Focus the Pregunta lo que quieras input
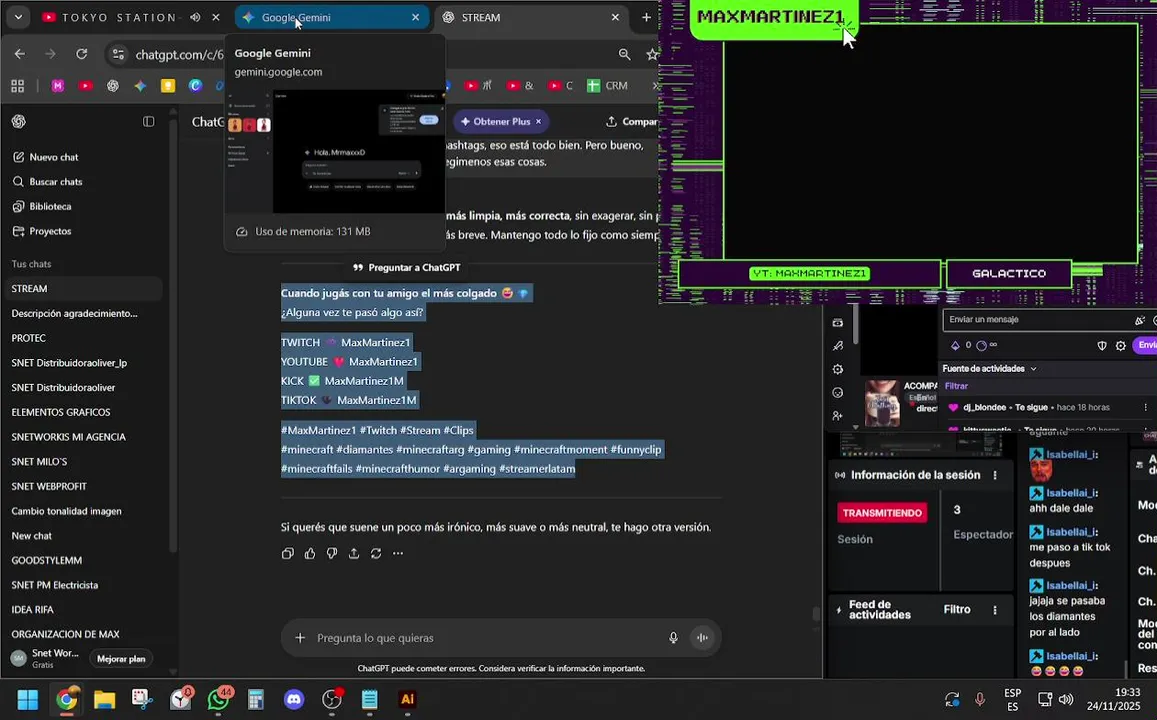The image size is (1157, 720). tap(487, 638)
